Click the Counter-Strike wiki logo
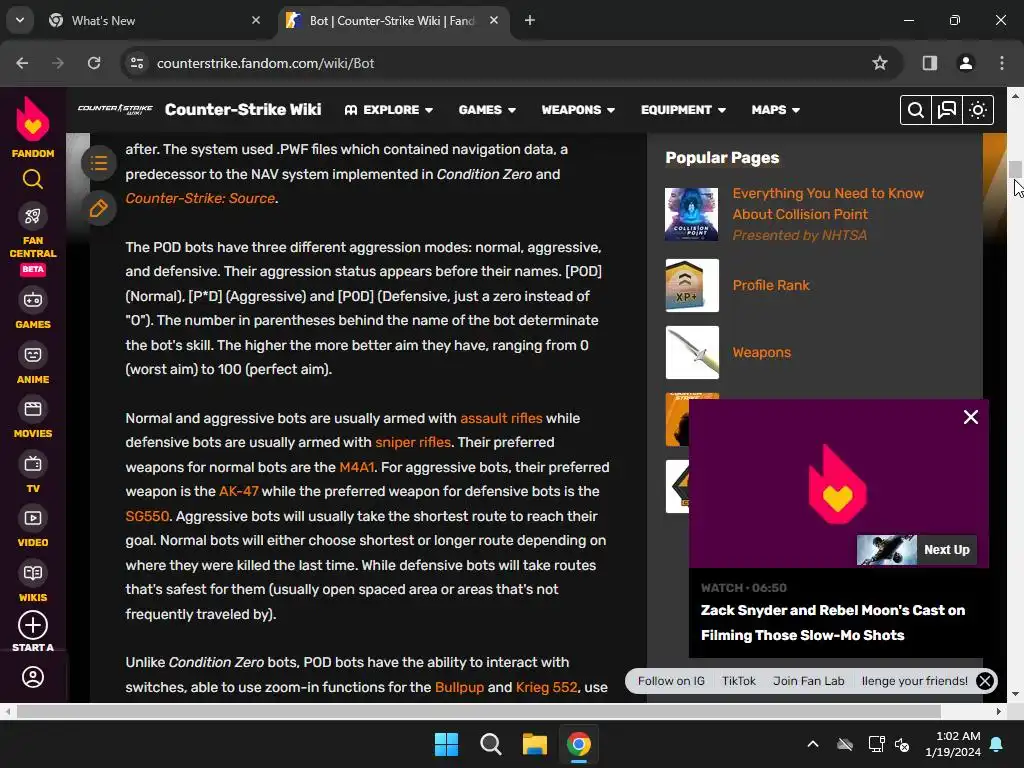 (115, 109)
